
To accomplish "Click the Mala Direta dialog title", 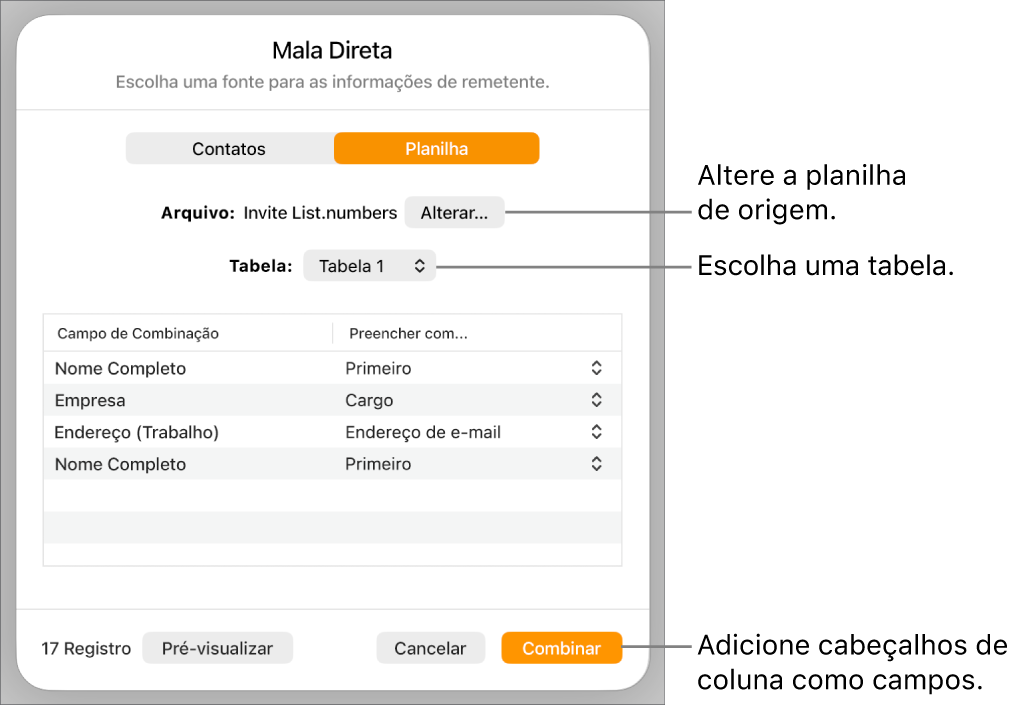I will 332,50.
